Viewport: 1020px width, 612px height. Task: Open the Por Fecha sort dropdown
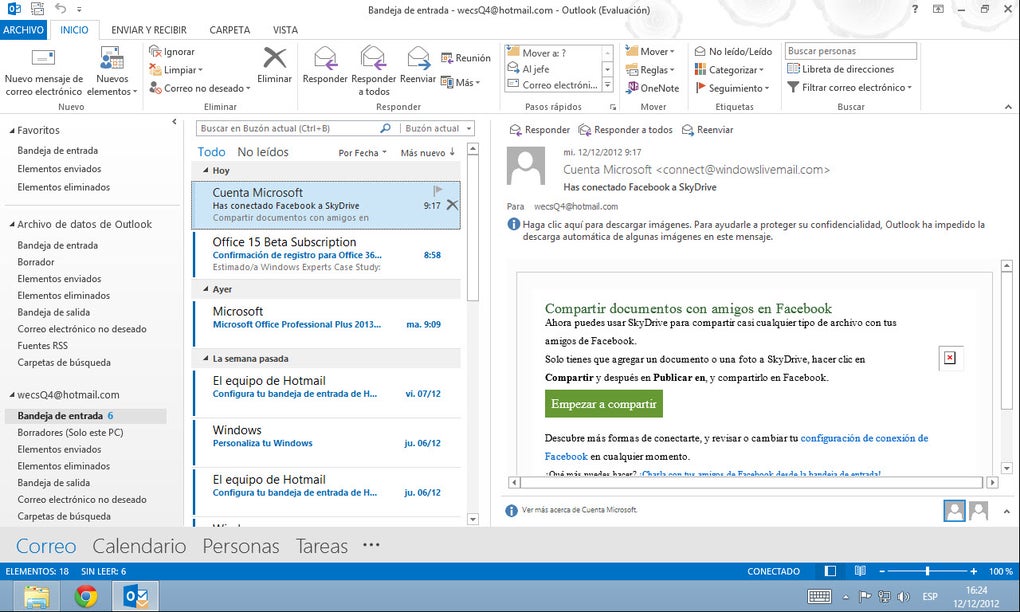pos(362,153)
